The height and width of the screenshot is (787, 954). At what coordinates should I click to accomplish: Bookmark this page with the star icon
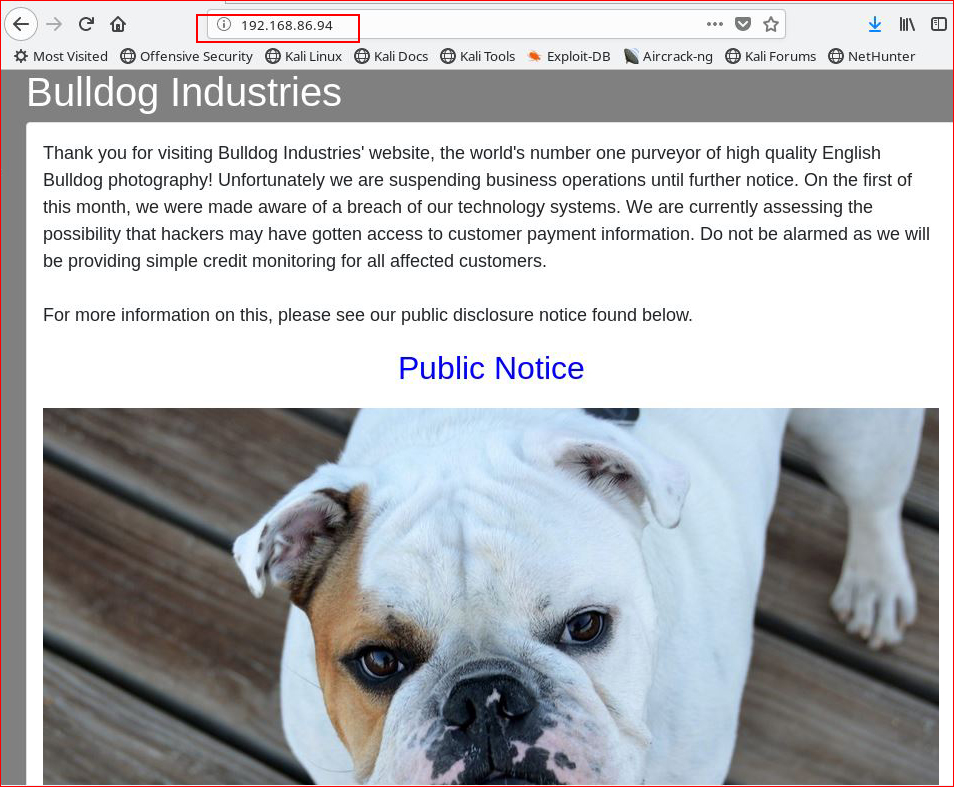point(771,24)
